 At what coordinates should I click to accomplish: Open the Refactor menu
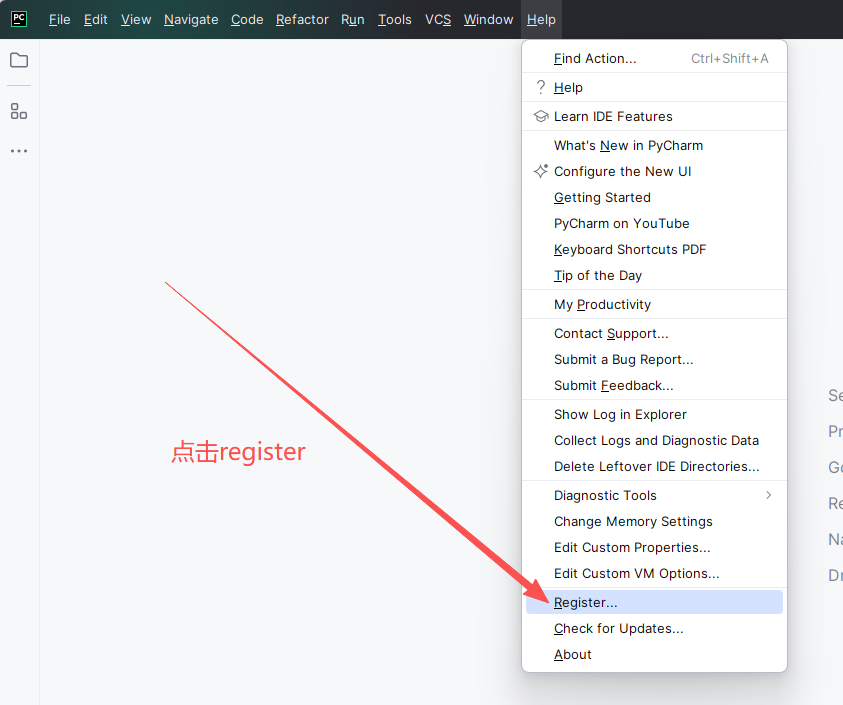[302, 20]
